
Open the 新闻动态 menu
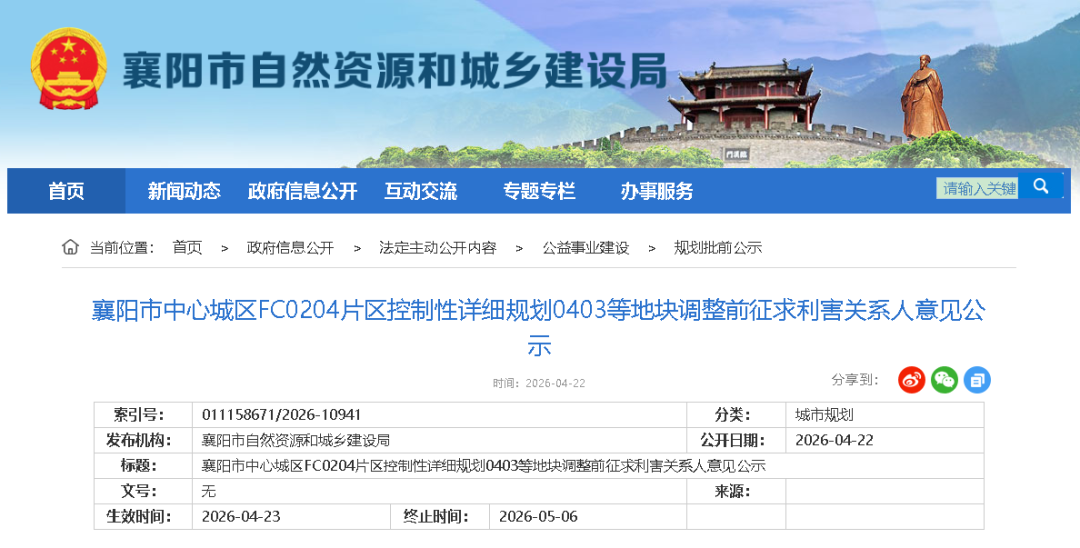(x=184, y=191)
